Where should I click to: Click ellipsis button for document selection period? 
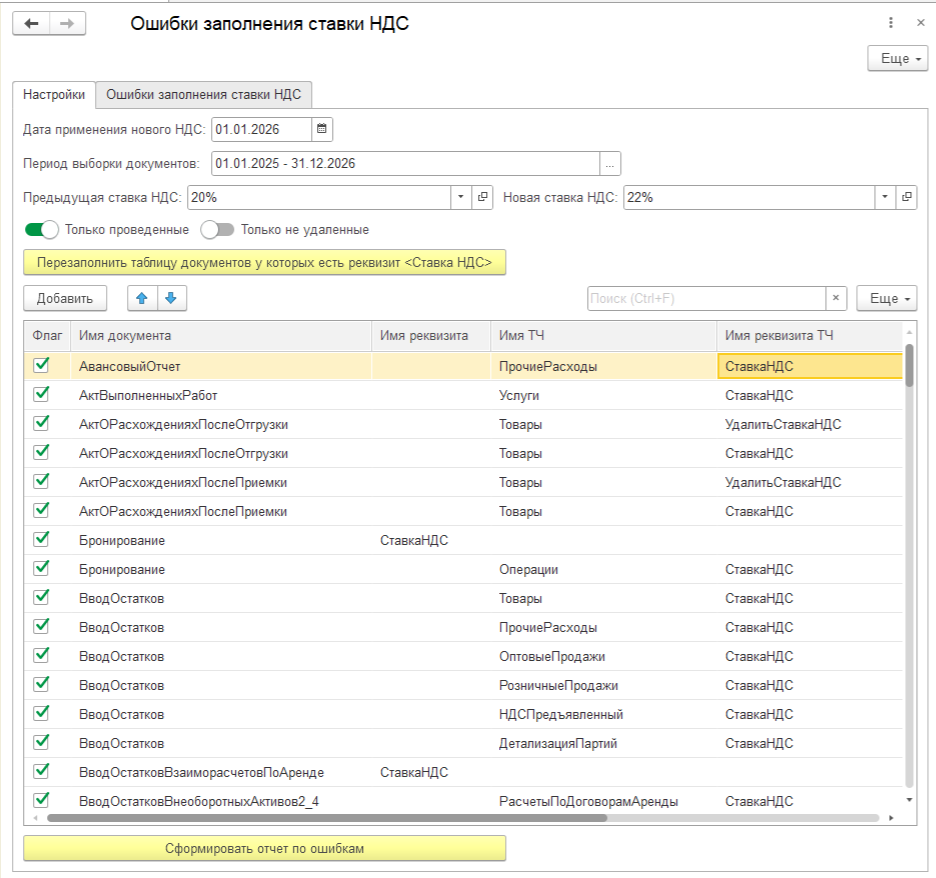(610, 163)
